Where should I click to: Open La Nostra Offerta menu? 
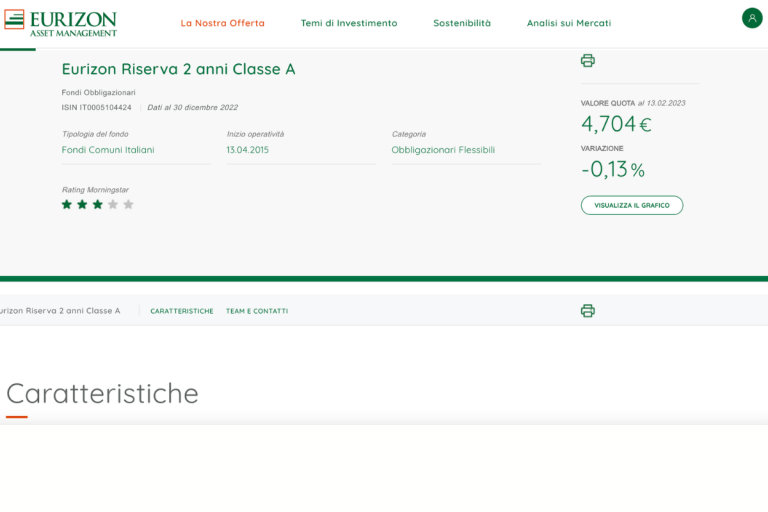(x=222, y=23)
